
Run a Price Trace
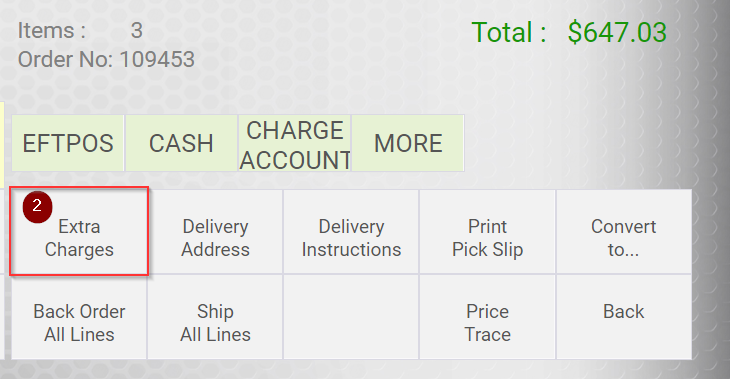(487, 317)
